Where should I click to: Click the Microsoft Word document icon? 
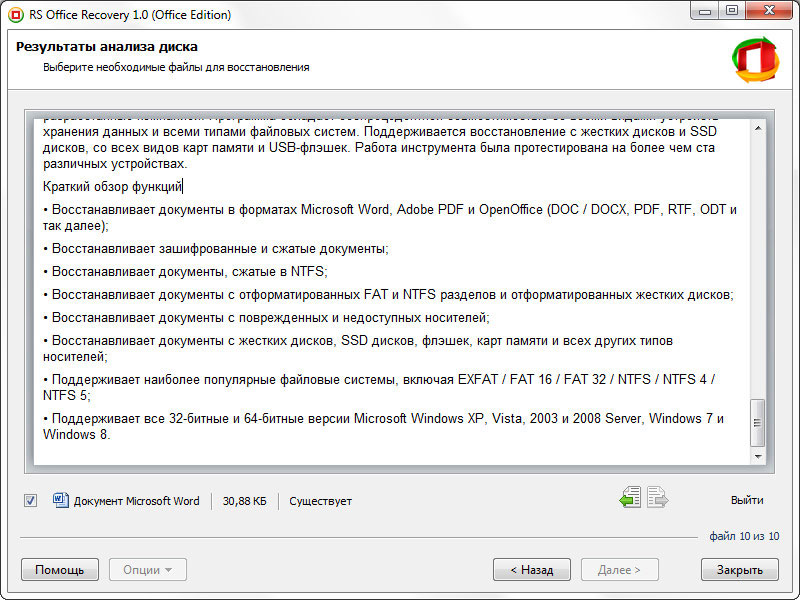click(x=61, y=500)
